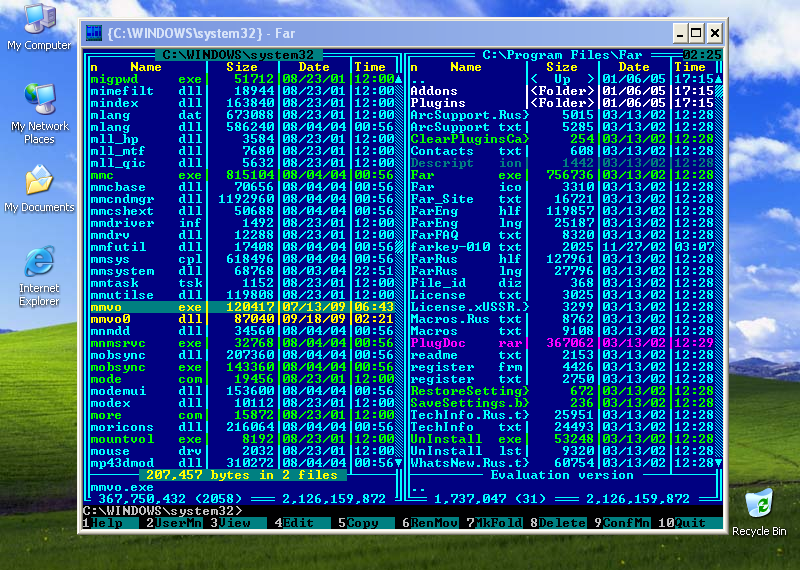Screen dimensions: 800x570
Task: Click the left panel scrollbar down arrow
Action: (x=398, y=463)
